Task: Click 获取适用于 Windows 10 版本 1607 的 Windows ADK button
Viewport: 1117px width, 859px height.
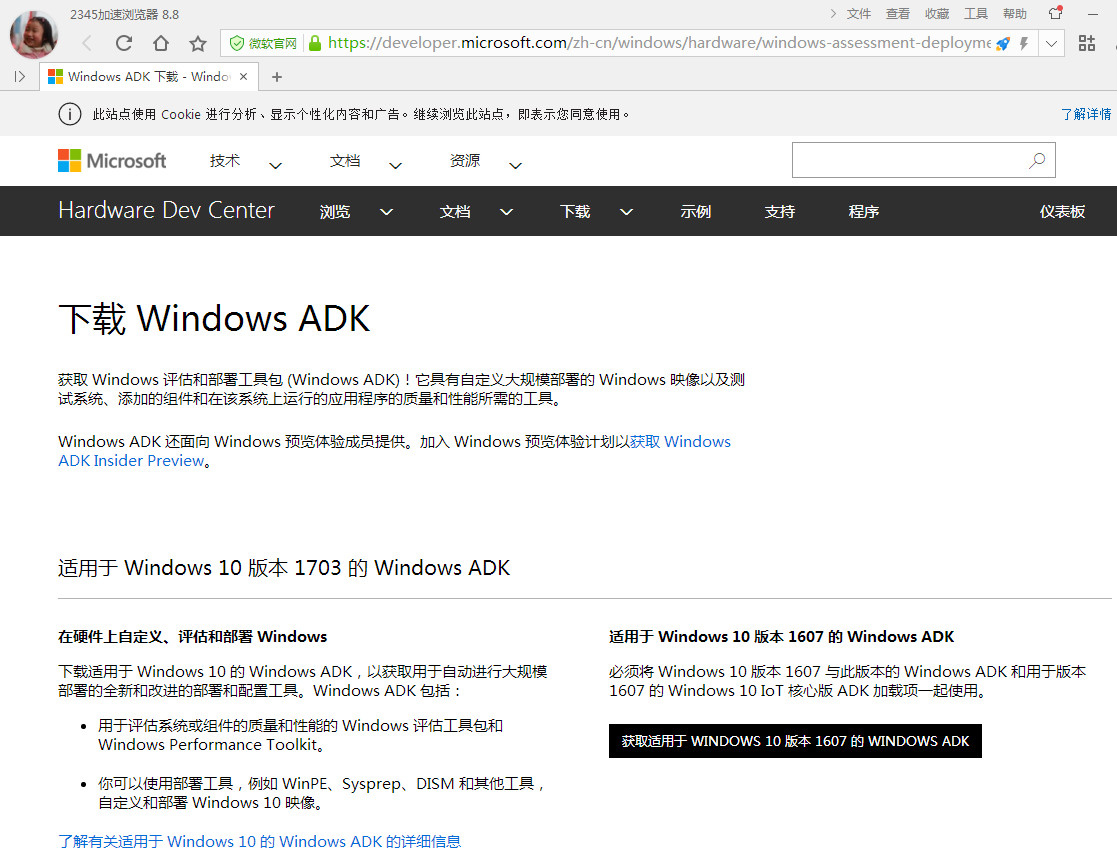Action: click(x=795, y=741)
